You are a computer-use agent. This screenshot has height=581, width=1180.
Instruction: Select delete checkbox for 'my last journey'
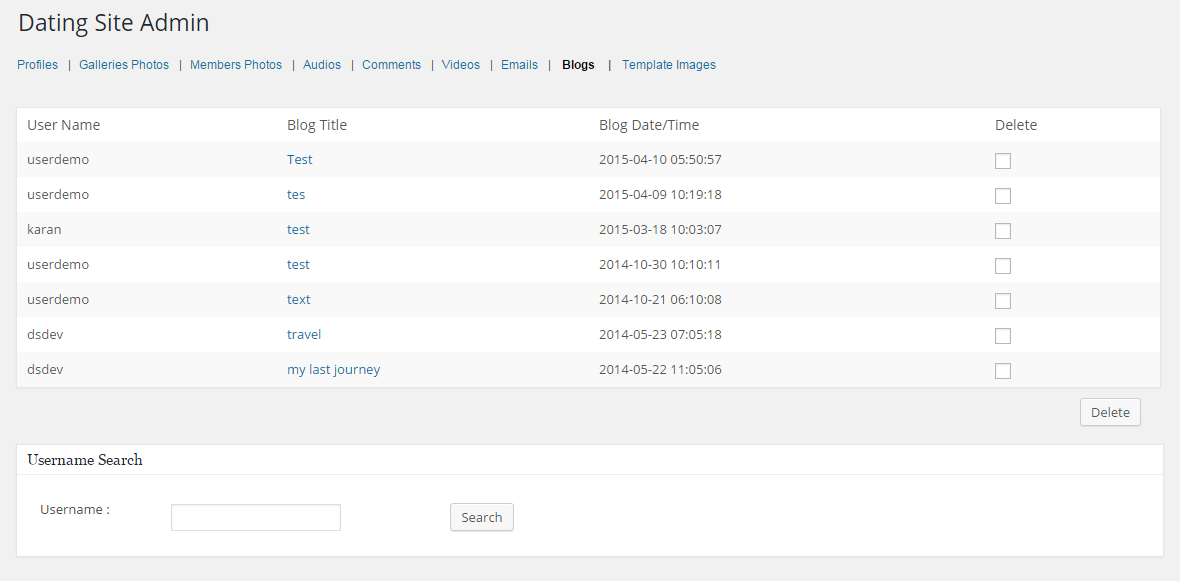pyautogui.click(x=1002, y=371)
